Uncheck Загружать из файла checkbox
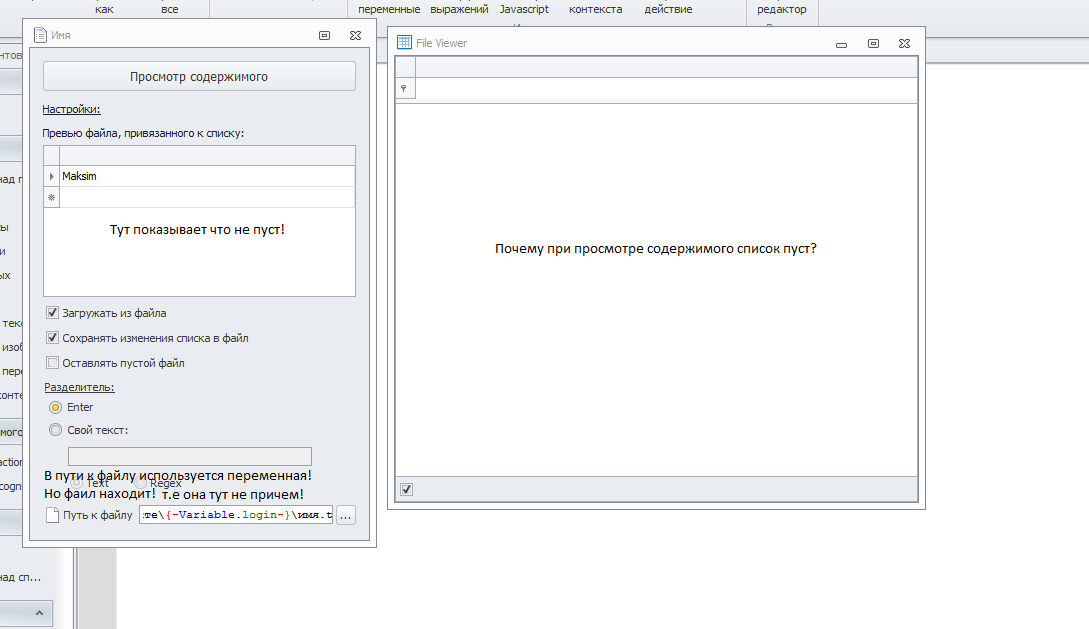This screenshot has width=1089, height=629. coord(53,313)
